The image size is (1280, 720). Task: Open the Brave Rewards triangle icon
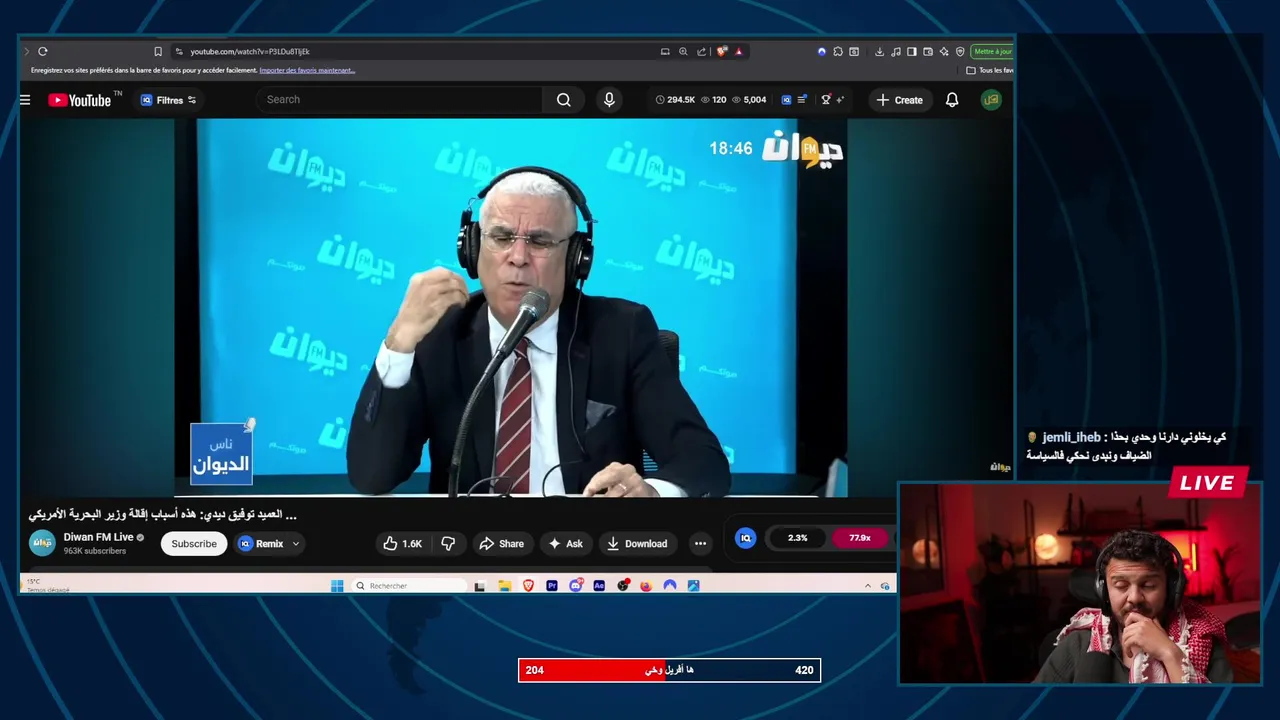click(x=739, y=51)
